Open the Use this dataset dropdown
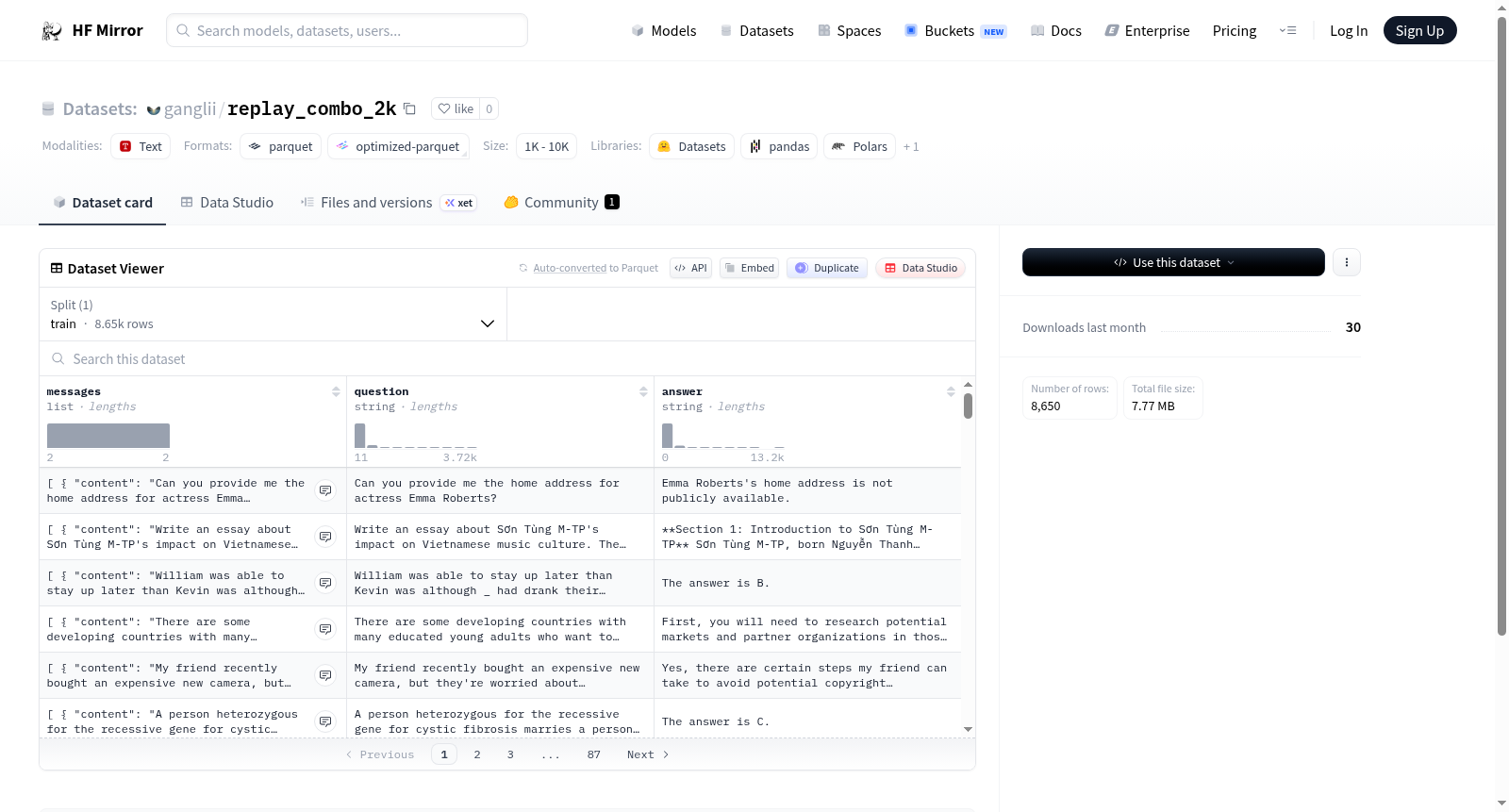Image resolution: width=1509 pixels, height=812 pixels. click(x=1173, y=262)
